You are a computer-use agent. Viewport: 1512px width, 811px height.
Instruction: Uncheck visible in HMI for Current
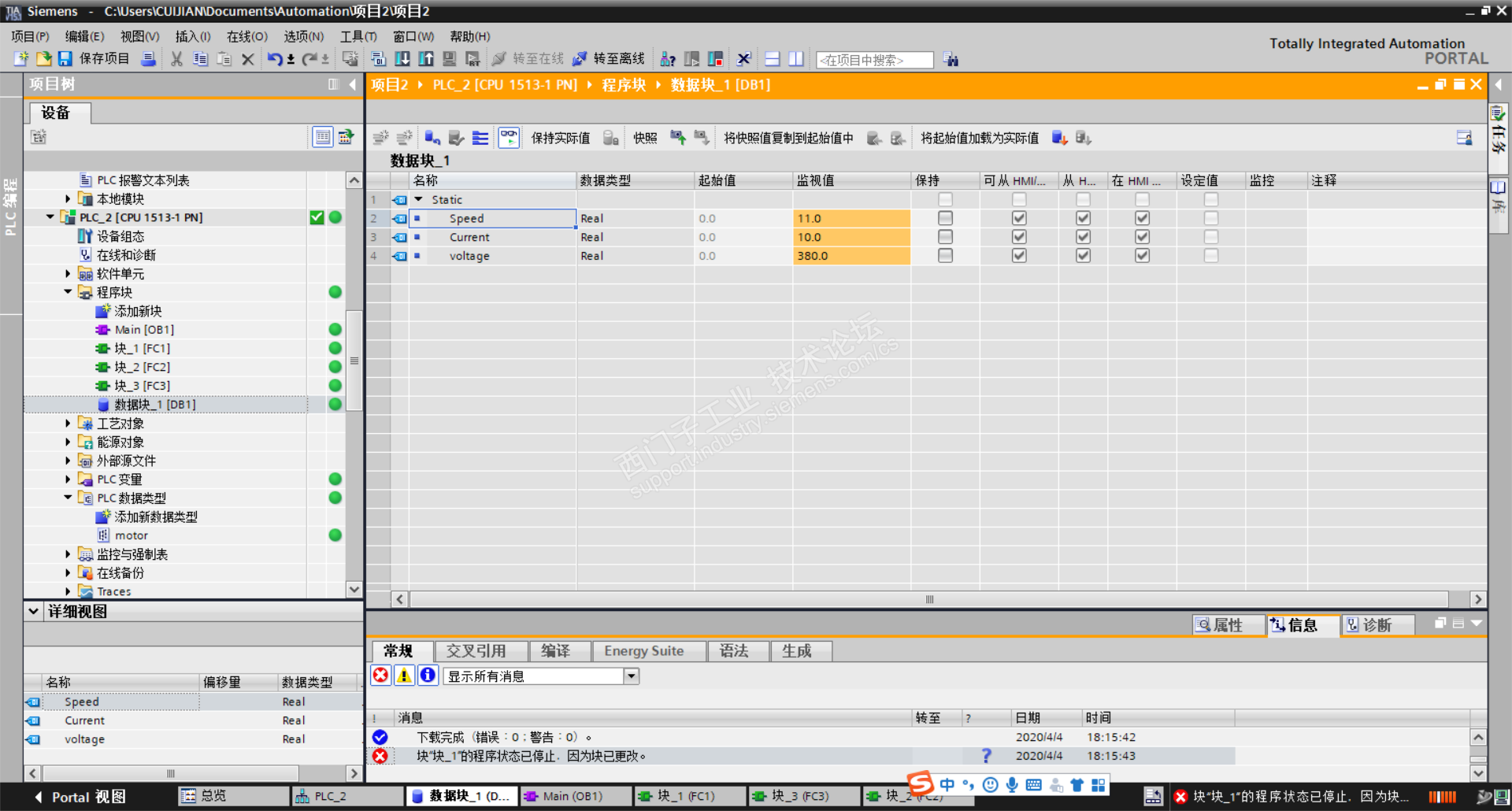(1143, 237)
